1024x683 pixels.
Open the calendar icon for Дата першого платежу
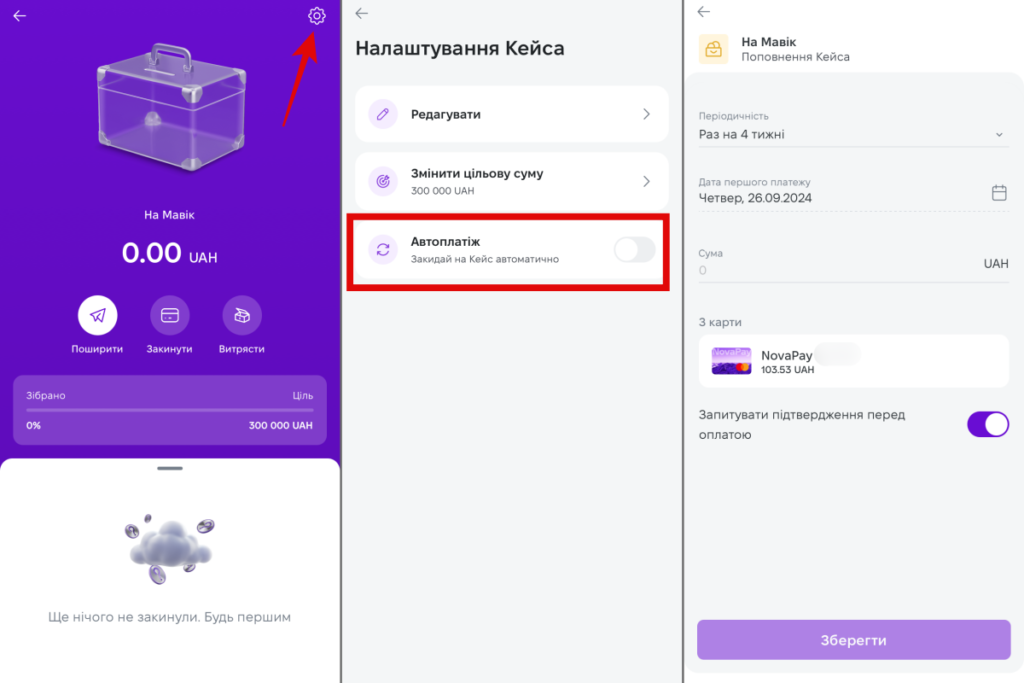998,194
